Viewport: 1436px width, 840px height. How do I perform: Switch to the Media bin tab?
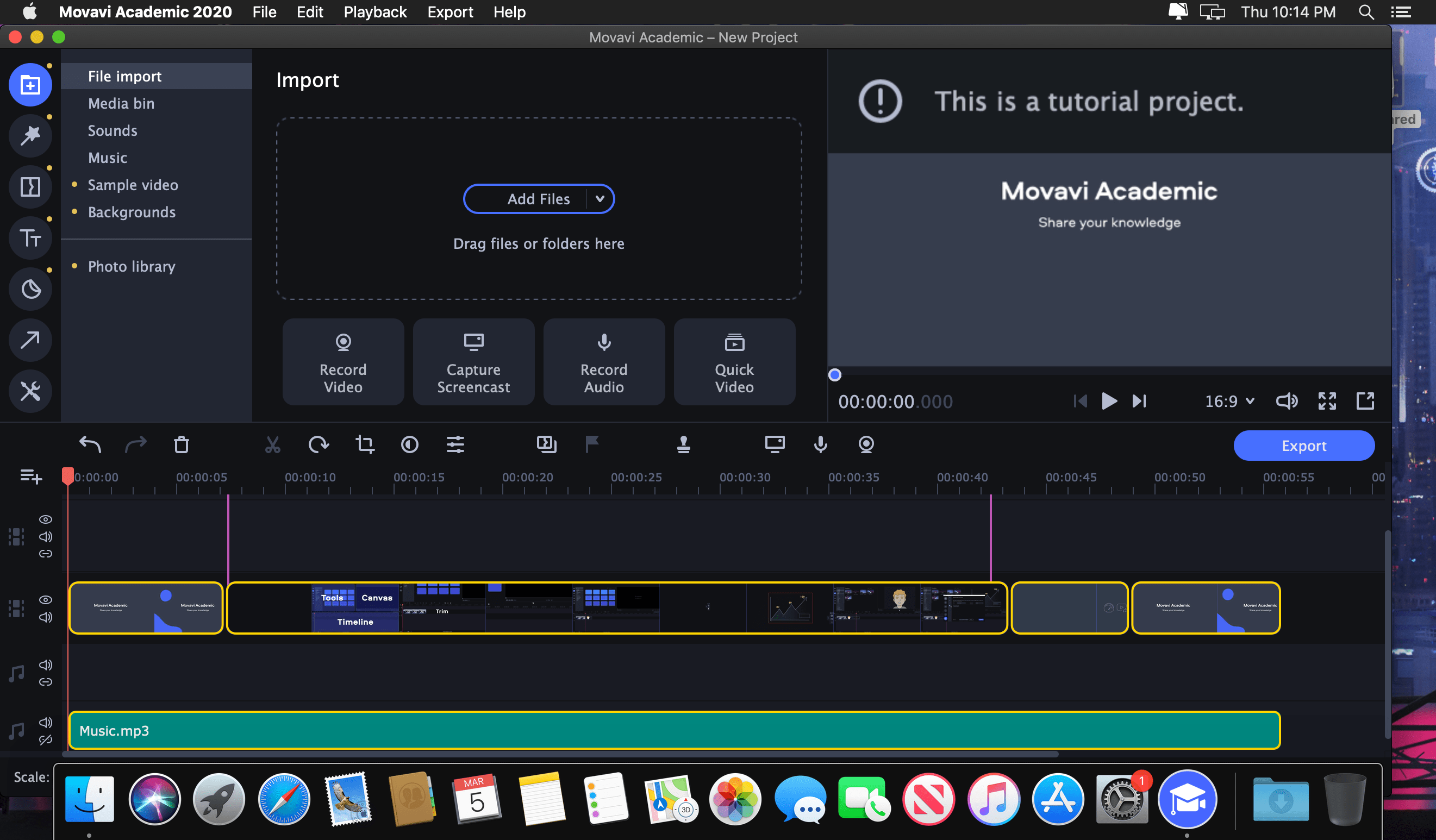121,103
